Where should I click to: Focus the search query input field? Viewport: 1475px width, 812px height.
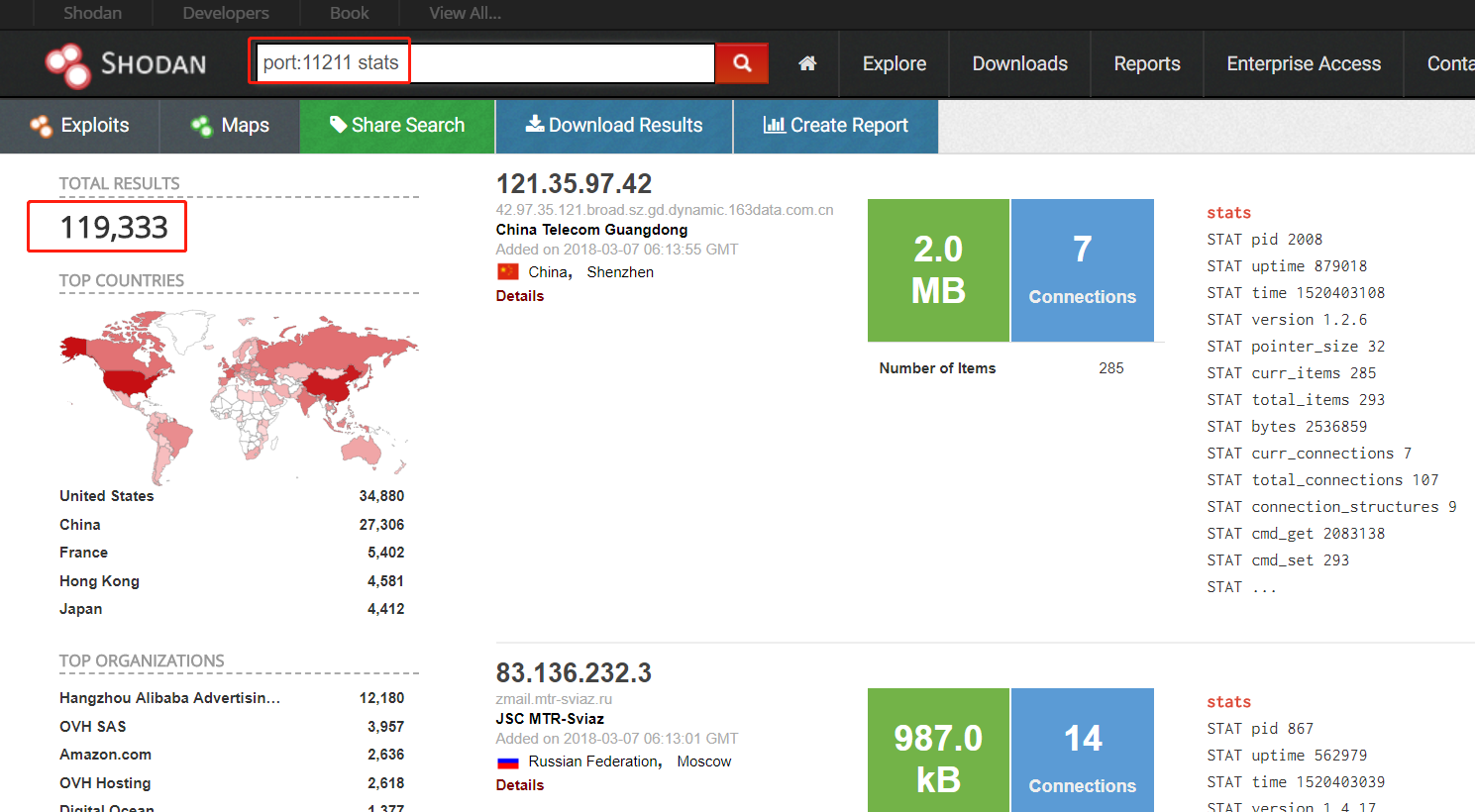tap(485, 63)
